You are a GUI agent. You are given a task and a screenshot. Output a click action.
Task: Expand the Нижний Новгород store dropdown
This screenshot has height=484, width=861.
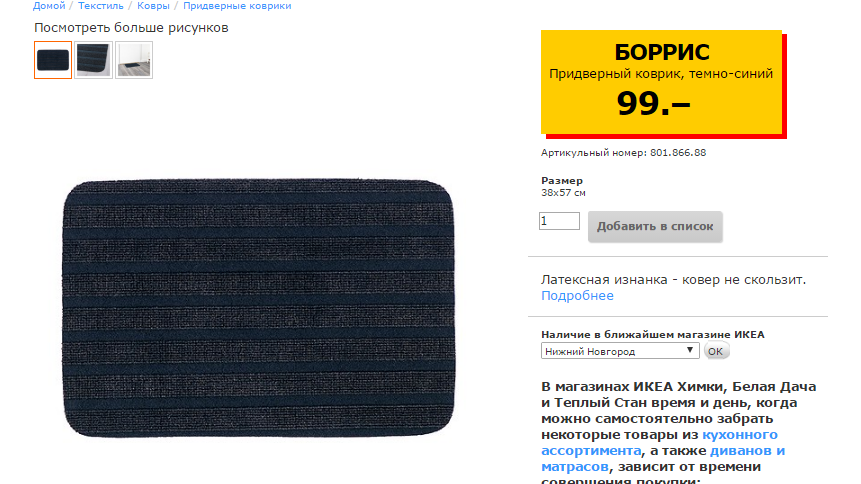click(x=620, y=351)
